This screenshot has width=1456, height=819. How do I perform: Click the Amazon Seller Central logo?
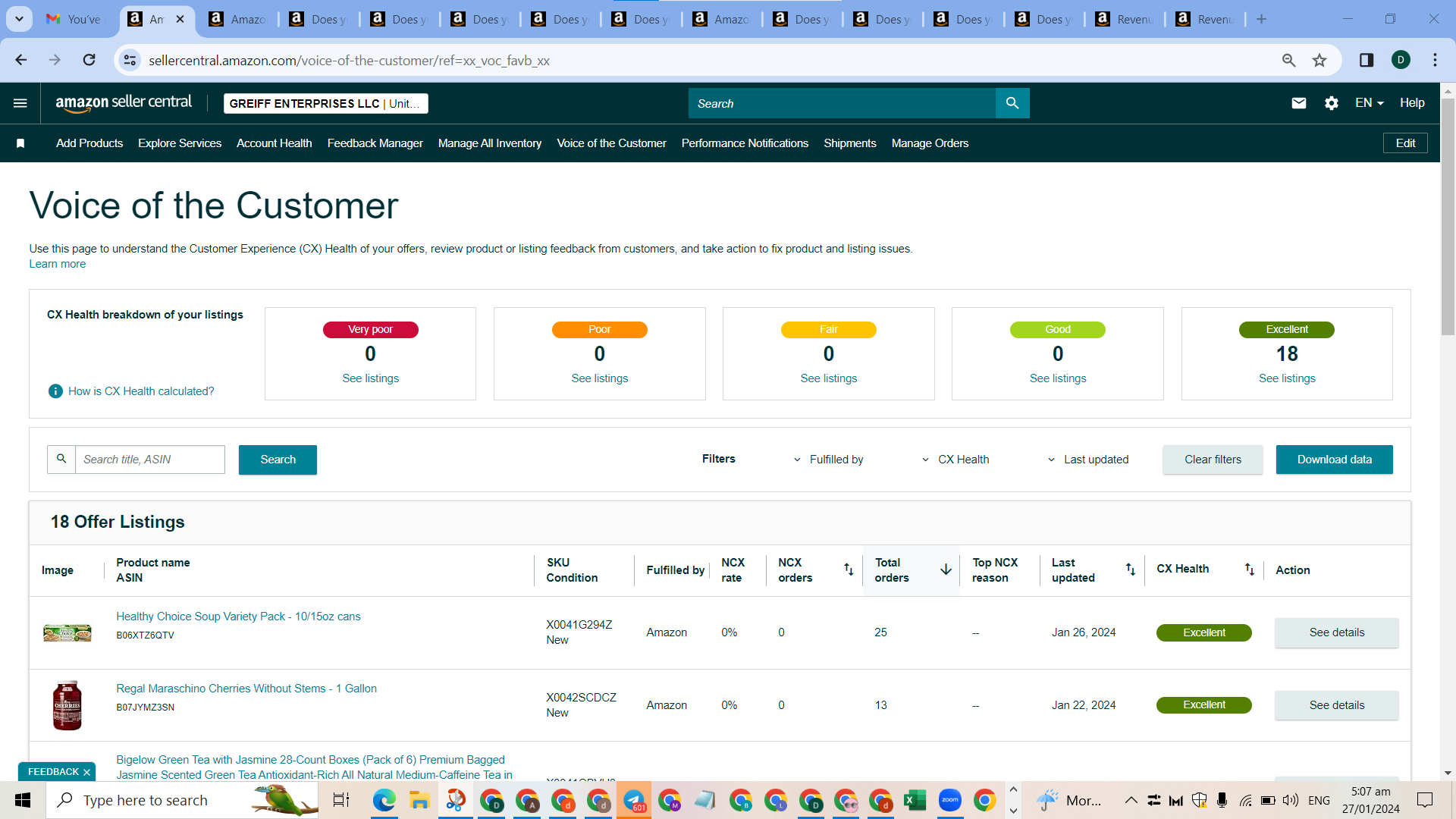(x=124, y=103)
